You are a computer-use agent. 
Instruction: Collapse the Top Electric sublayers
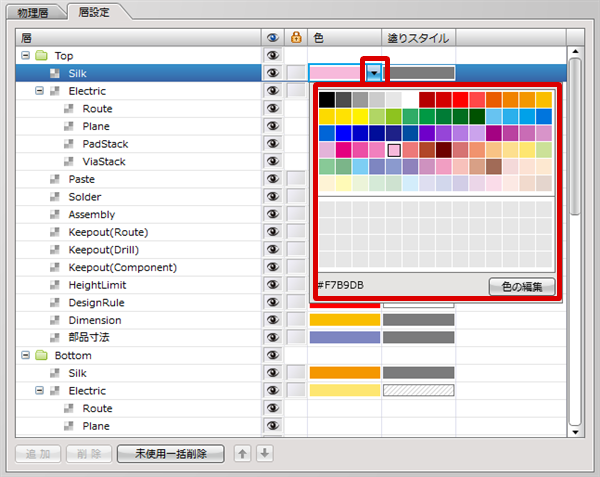(x=39, y=91)
